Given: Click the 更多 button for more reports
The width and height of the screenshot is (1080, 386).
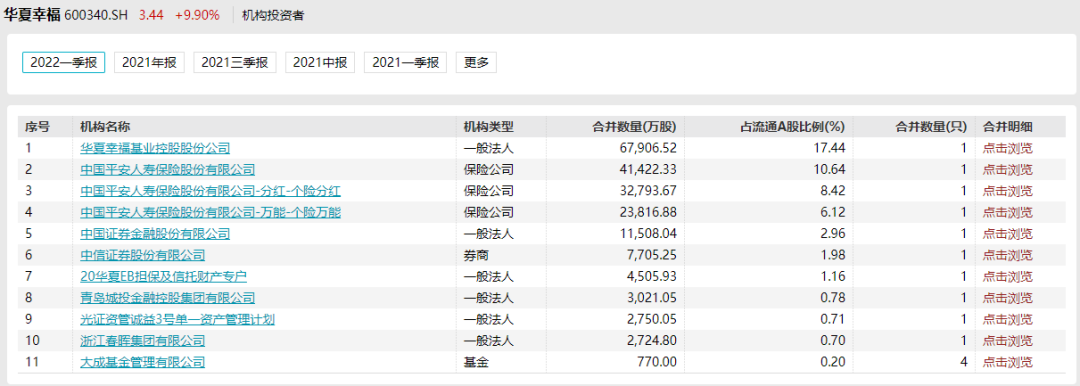Looking at the screenshot, I should [476, 62].
